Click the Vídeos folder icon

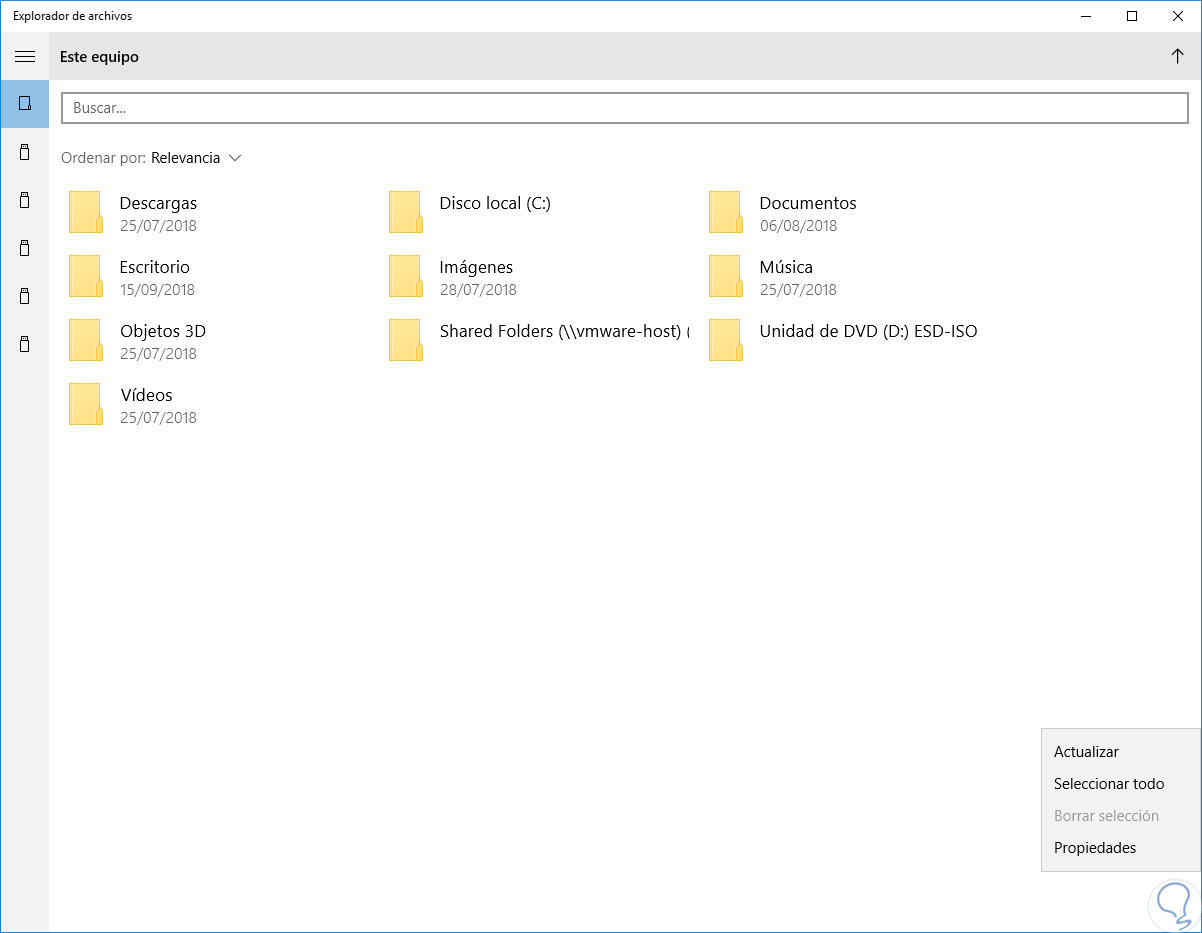pyautogui.click(x=85, y=404)
